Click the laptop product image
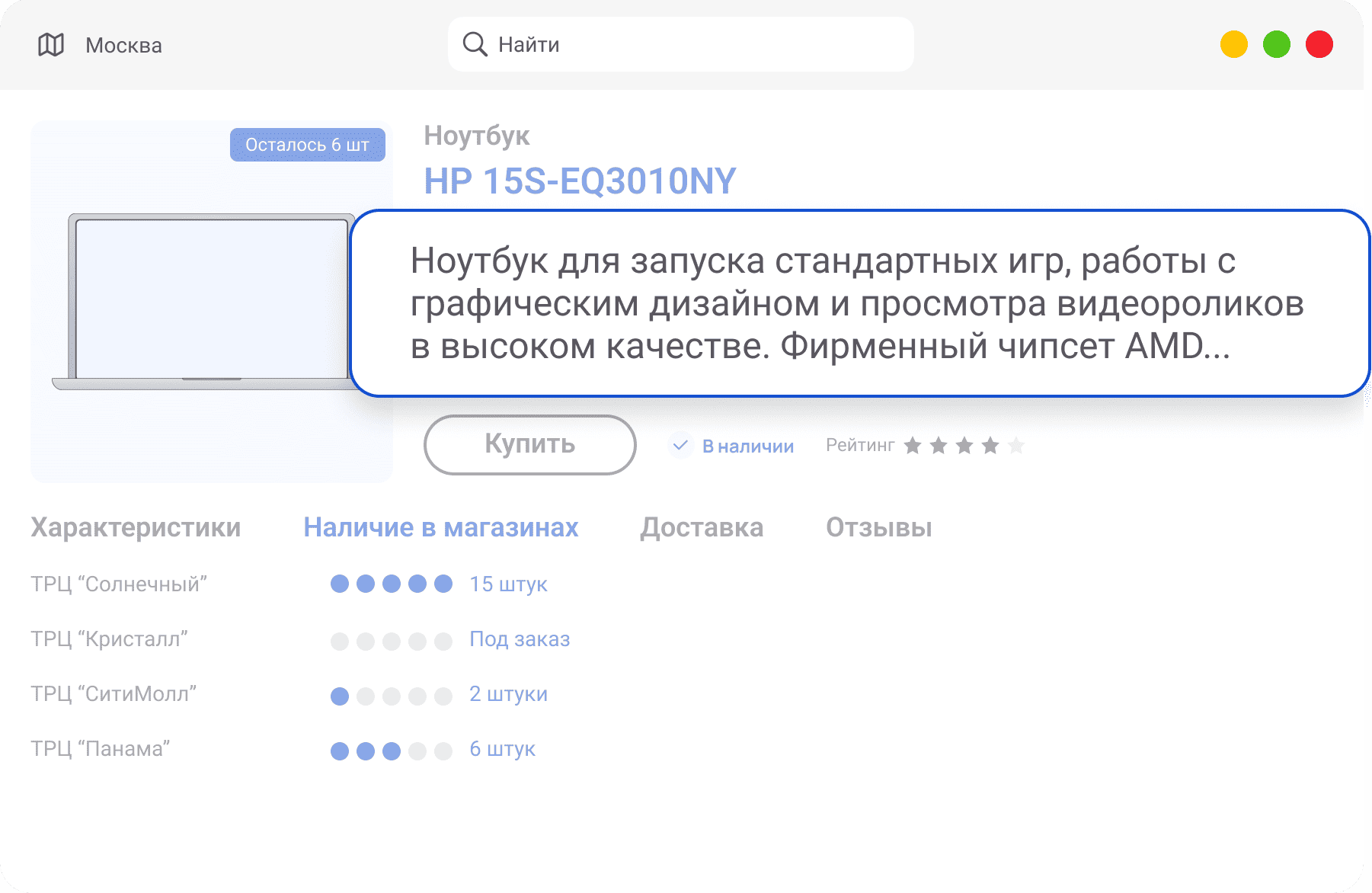 pos(206,302)
